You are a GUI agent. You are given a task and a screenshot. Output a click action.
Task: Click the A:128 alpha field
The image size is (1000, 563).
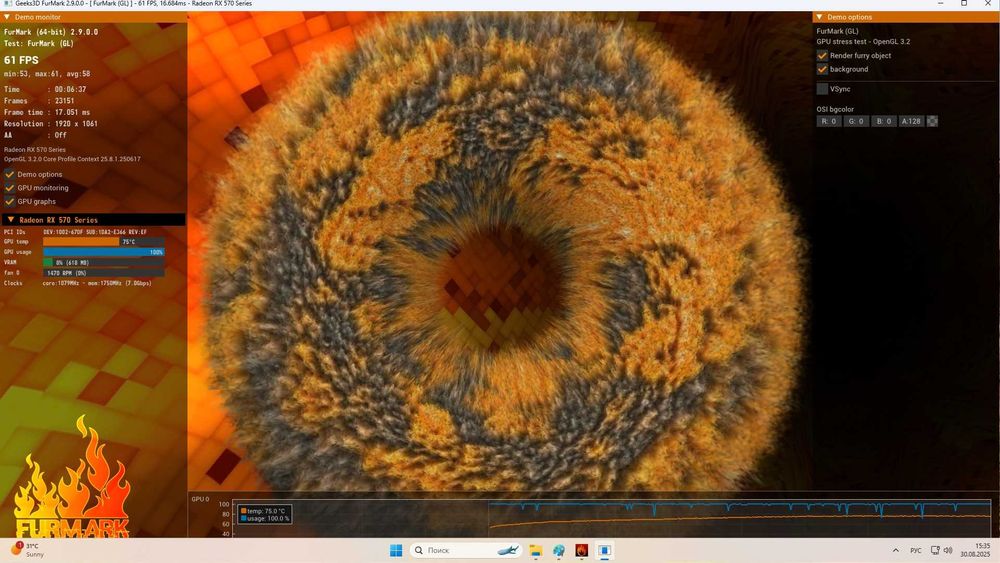point(911,121)
